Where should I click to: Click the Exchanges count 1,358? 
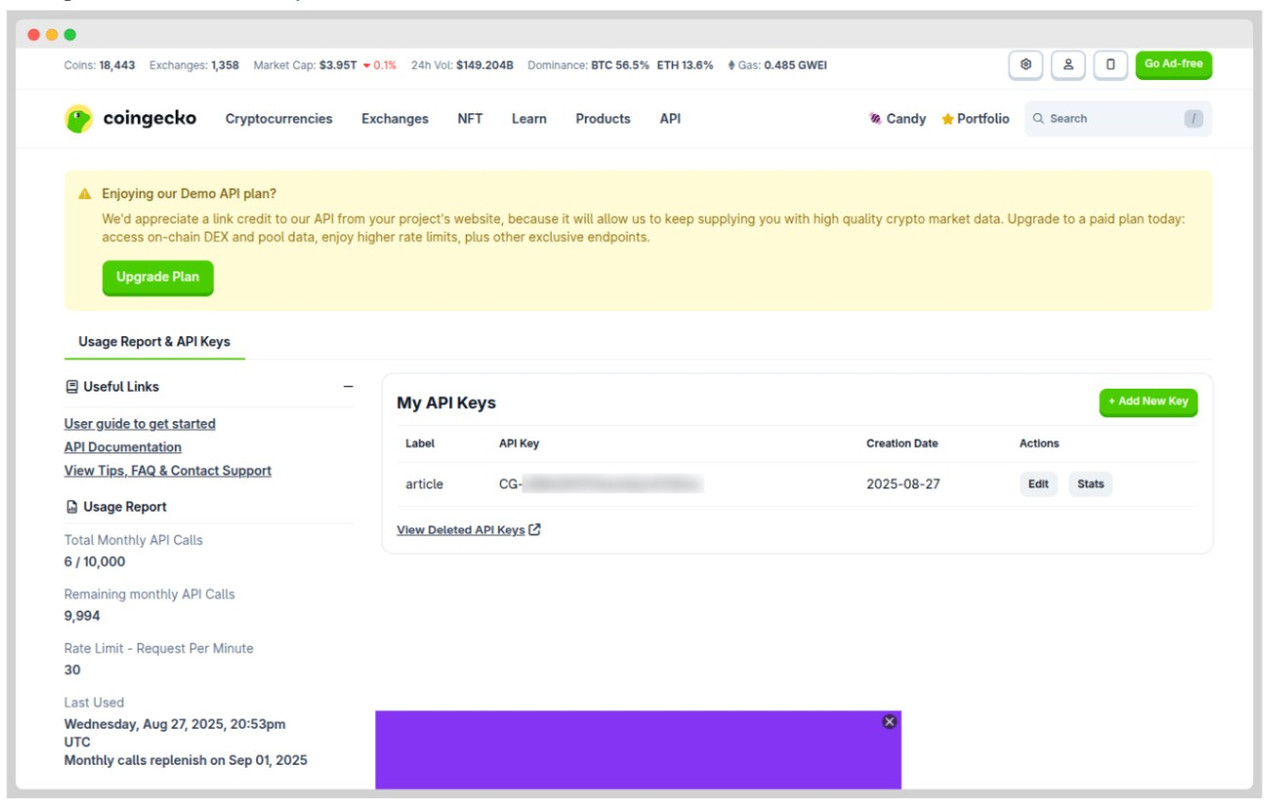[x=225, y=65]
